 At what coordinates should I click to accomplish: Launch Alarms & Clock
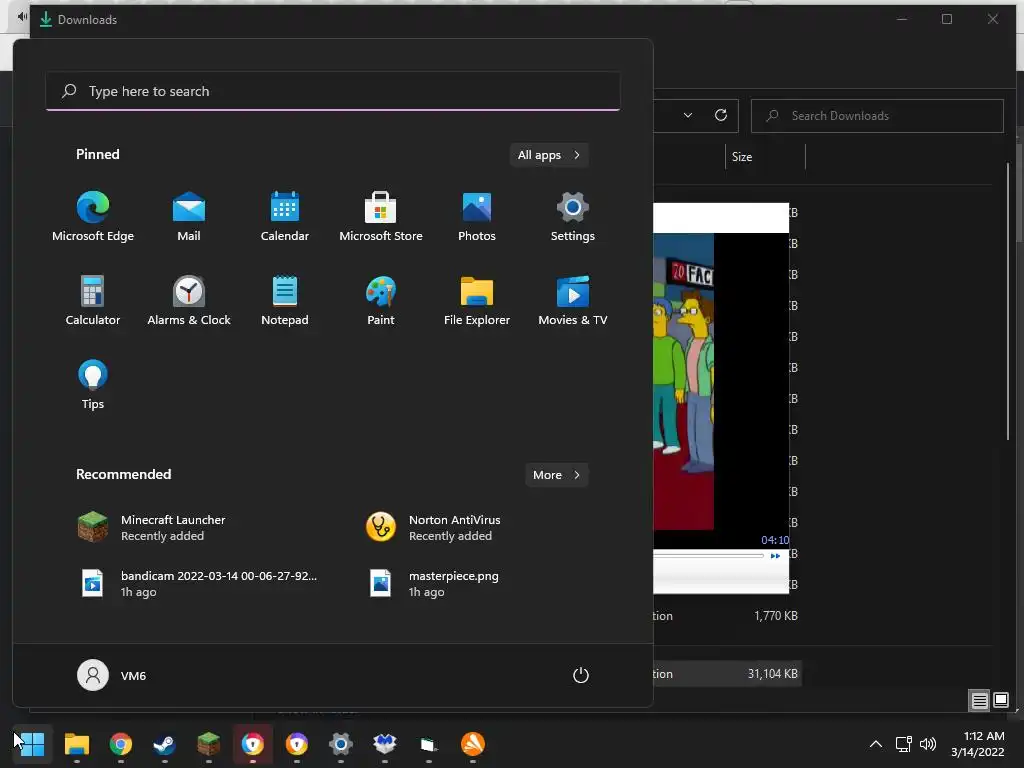point(189,300)
